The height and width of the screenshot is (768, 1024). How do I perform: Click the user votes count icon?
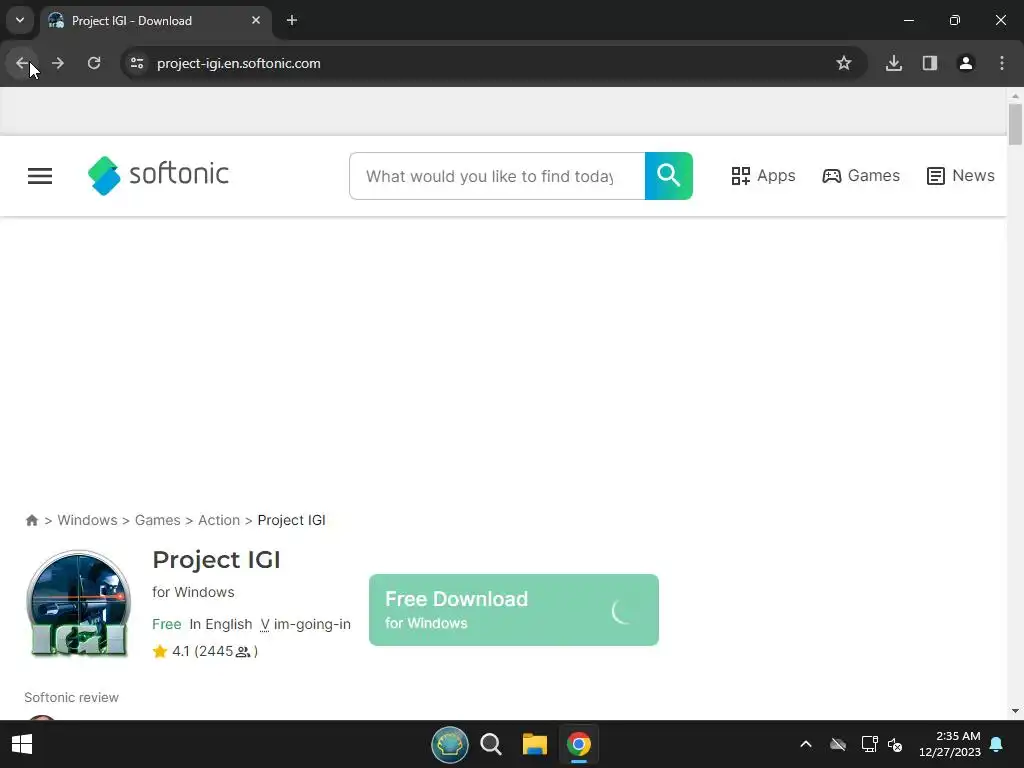click(x=243, y=652)
